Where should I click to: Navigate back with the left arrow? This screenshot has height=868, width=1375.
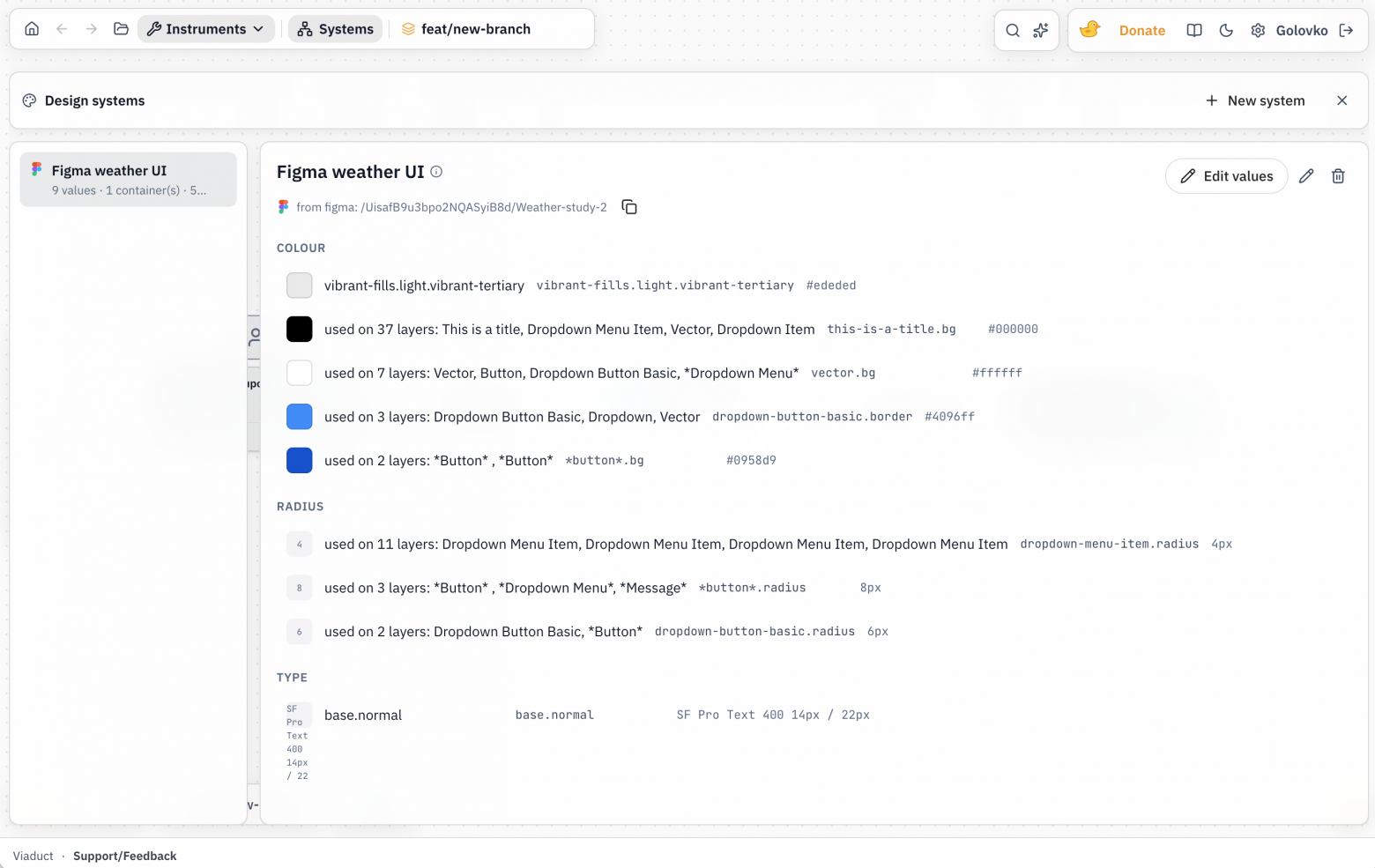click(62, 29)
